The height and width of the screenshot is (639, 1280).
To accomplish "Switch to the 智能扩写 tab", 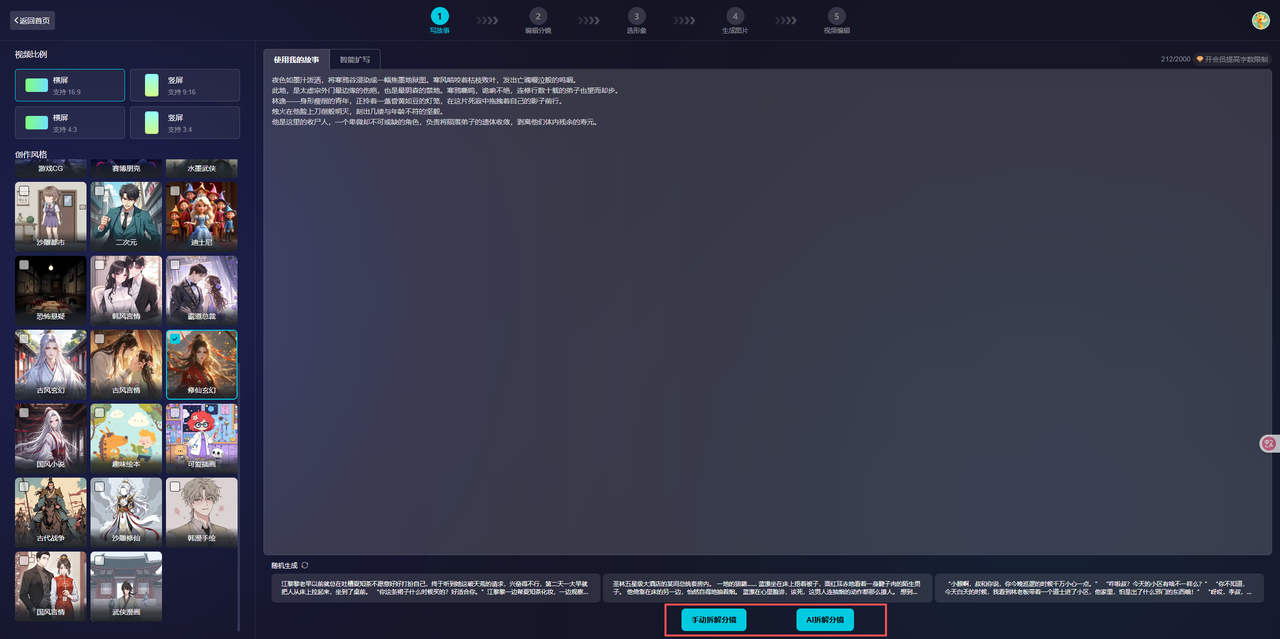I will [354, 60].
